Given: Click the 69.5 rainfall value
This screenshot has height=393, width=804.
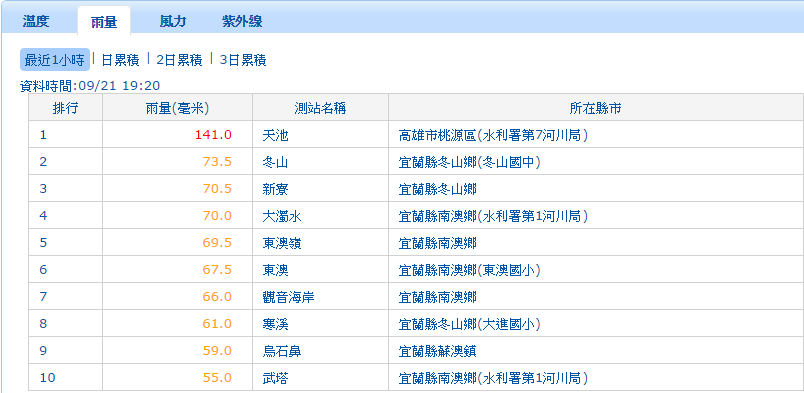Looking at the screenshot, I should click(x=218, y=243).
